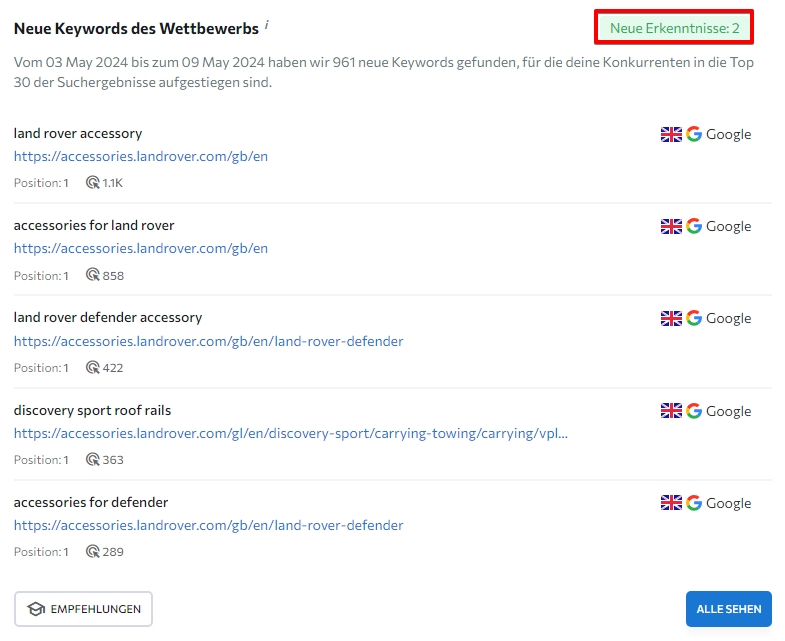Click UK flag in 'land rover accessory' row

click(671, 134)
